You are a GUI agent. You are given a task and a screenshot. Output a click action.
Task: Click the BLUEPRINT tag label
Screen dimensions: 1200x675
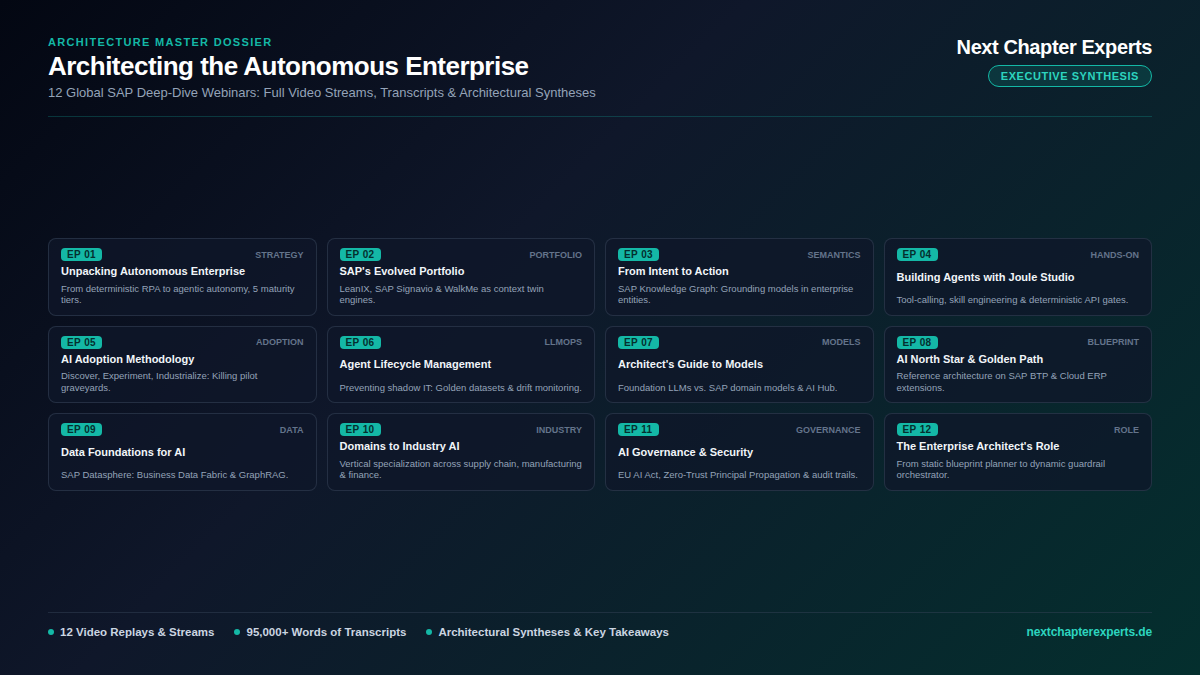point(1113,342)
